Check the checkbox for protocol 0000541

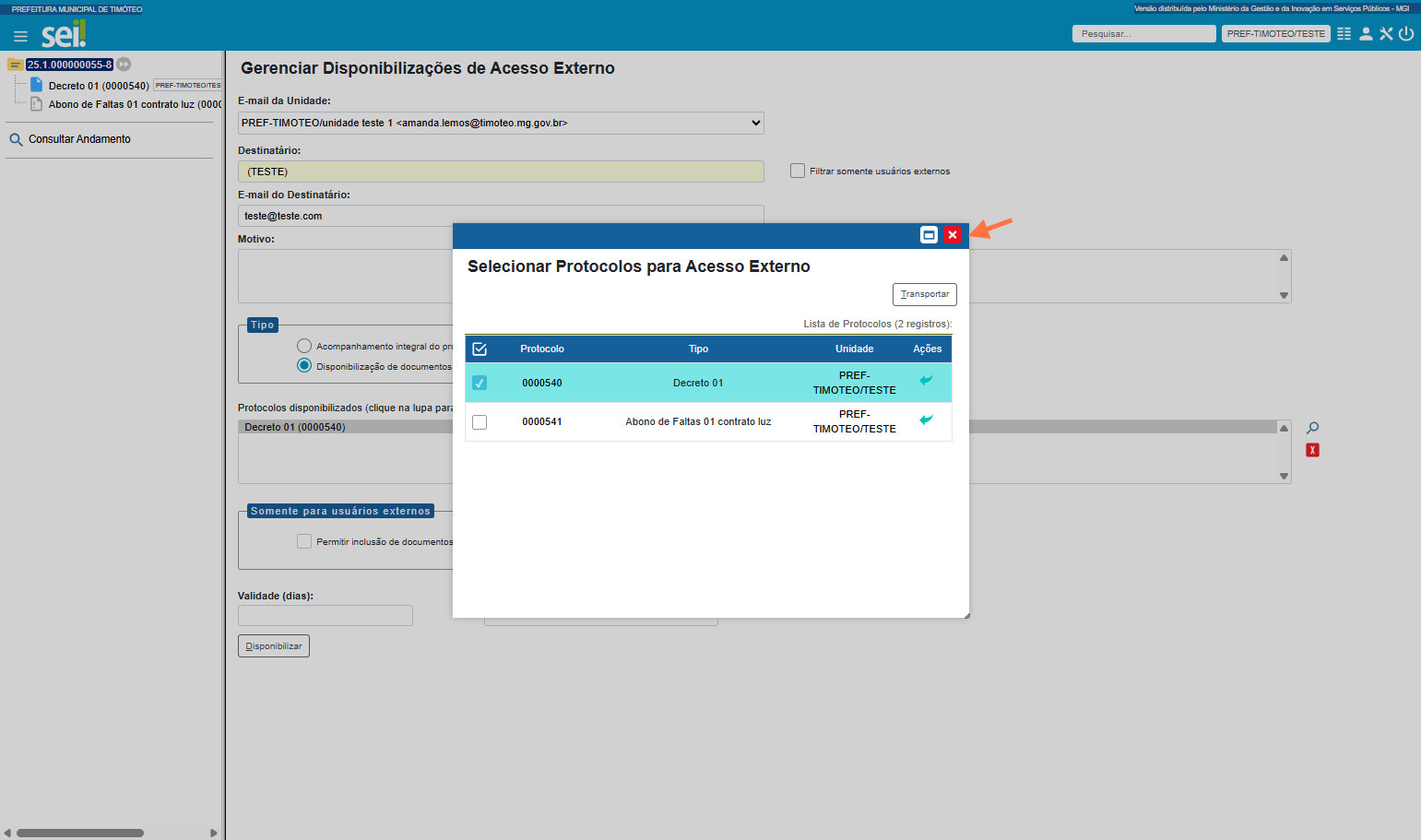[x=480, y=422]
